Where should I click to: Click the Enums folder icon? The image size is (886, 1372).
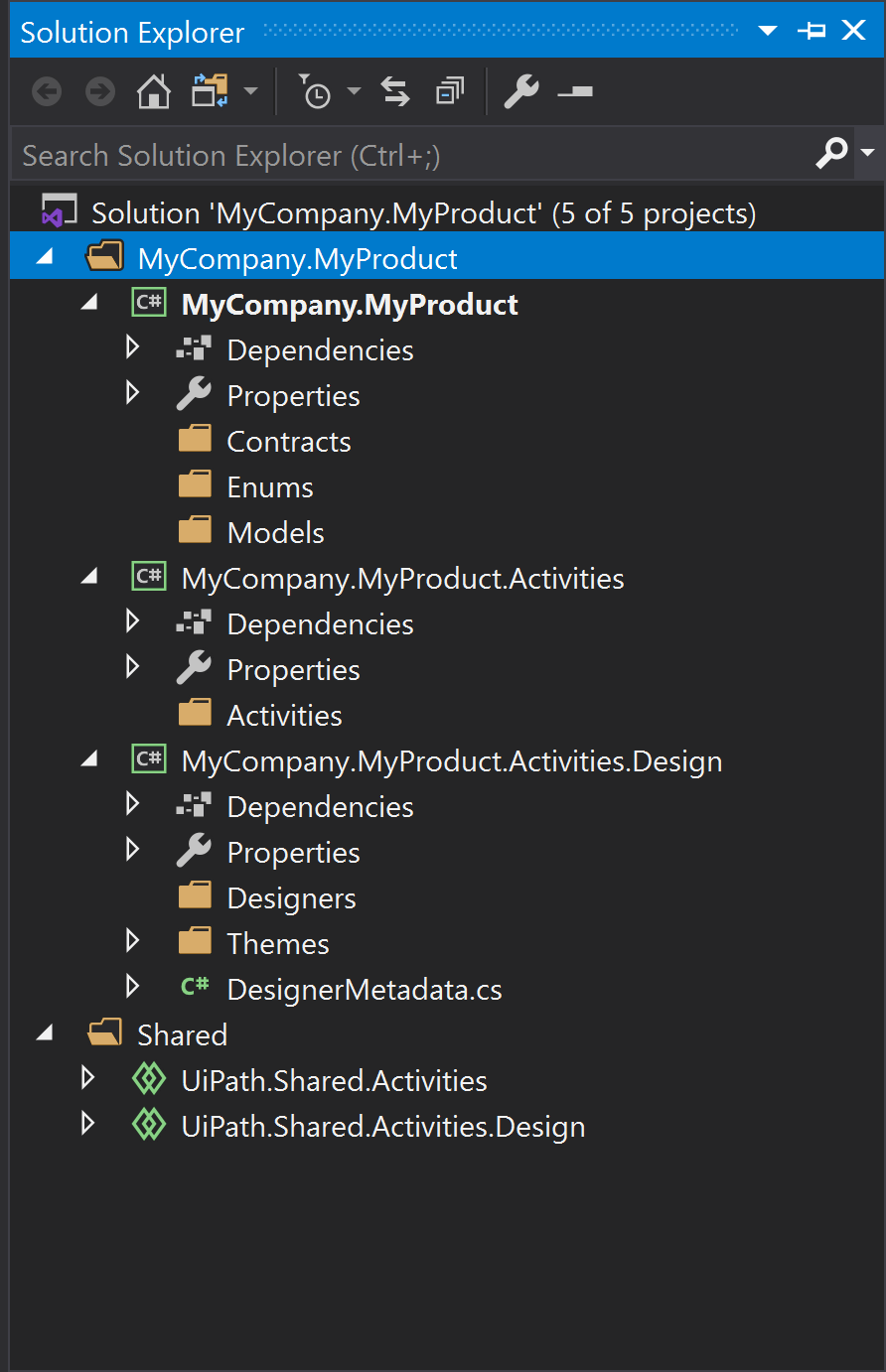195,484
